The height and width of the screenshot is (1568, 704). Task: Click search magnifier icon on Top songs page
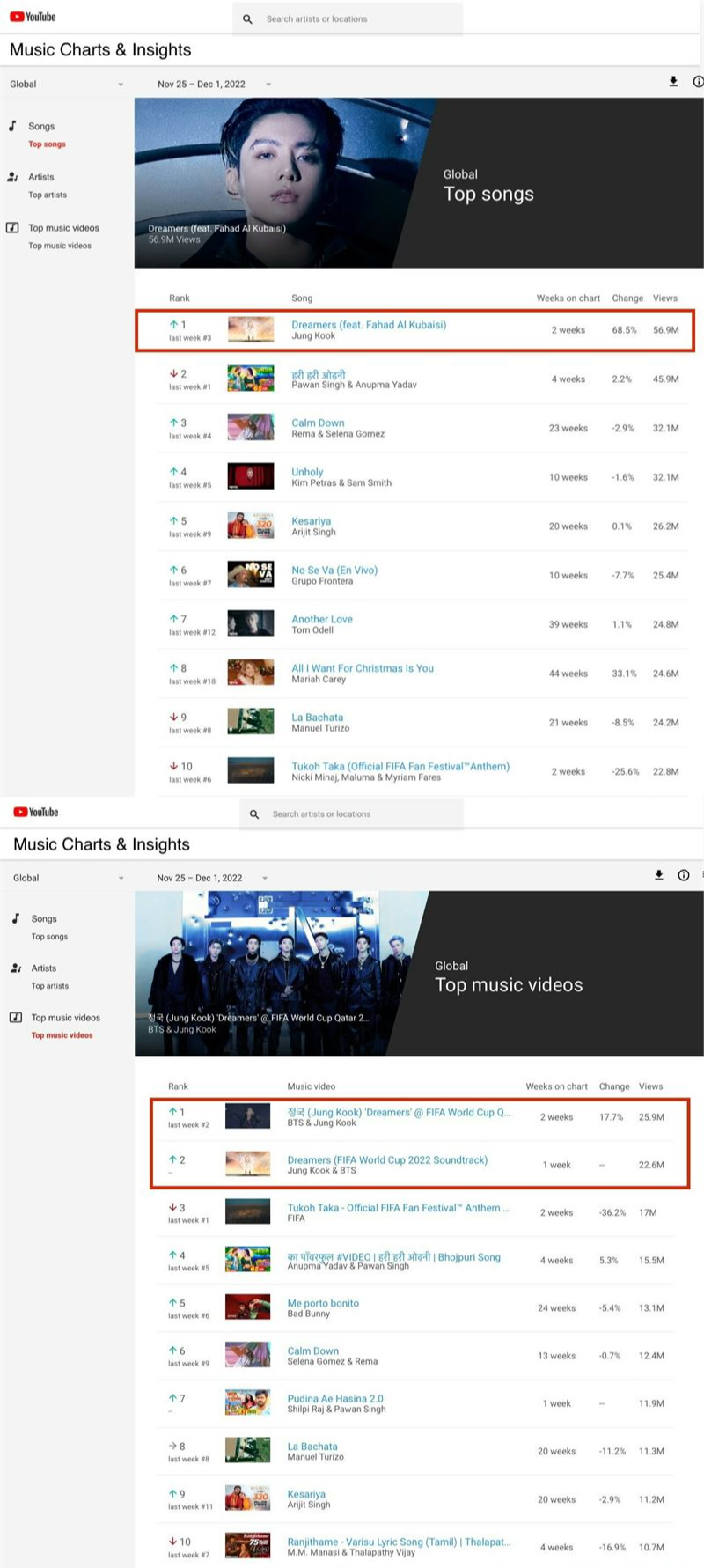tap(247, 18)
